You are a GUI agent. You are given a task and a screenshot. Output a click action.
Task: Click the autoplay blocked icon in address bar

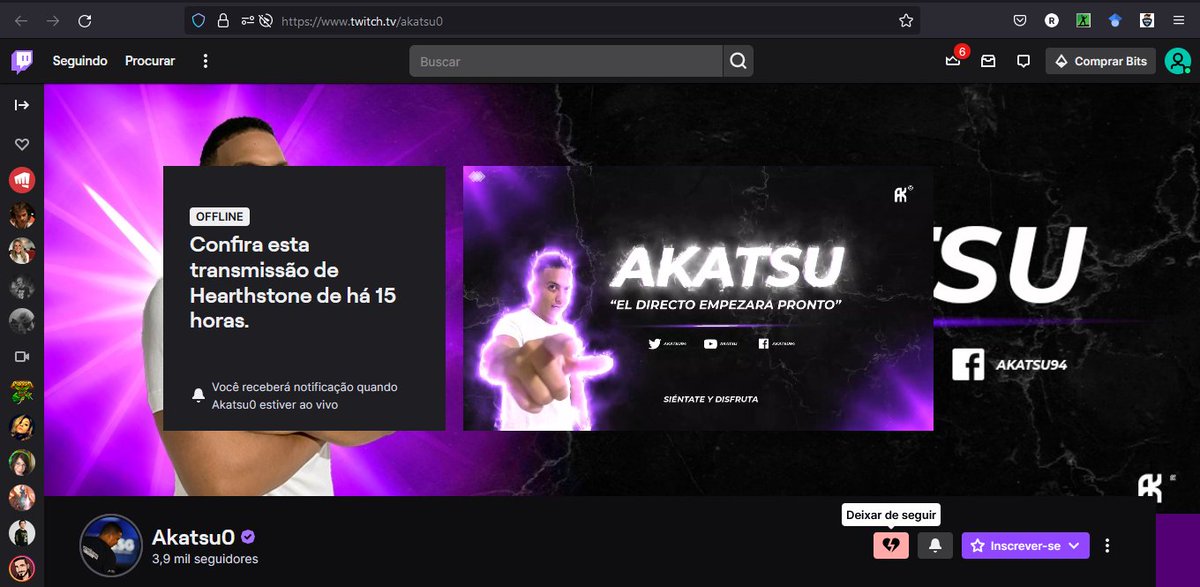265,20
